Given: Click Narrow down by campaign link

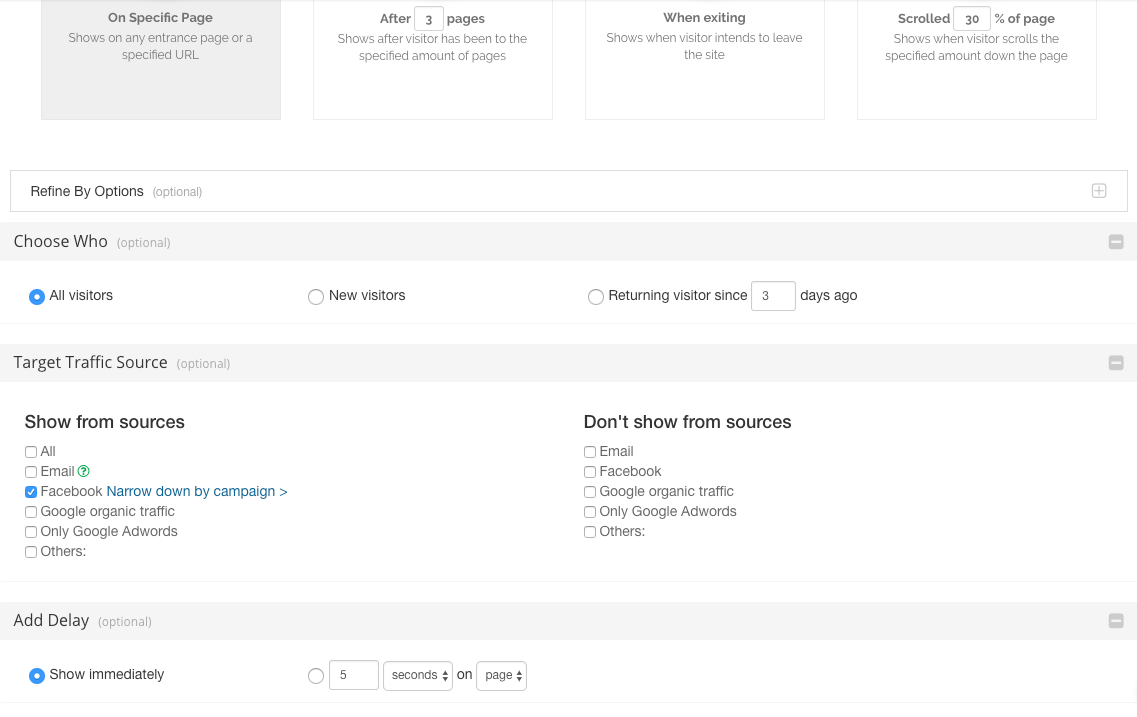Looking at the screenshot, I should point(197,492).
